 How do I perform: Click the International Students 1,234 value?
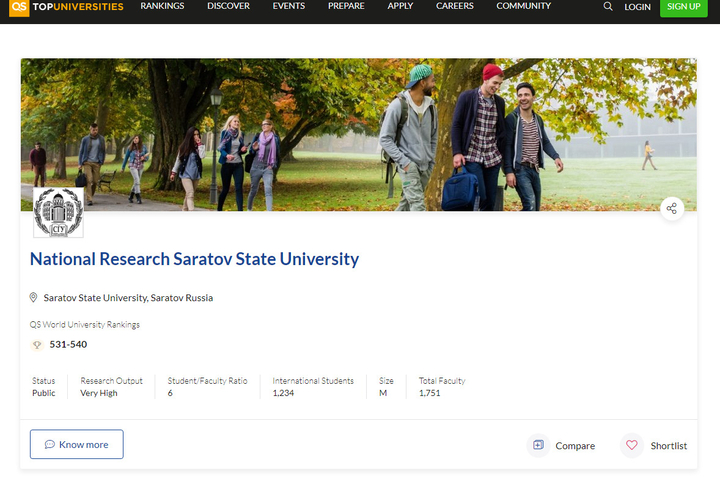[283, 393]
